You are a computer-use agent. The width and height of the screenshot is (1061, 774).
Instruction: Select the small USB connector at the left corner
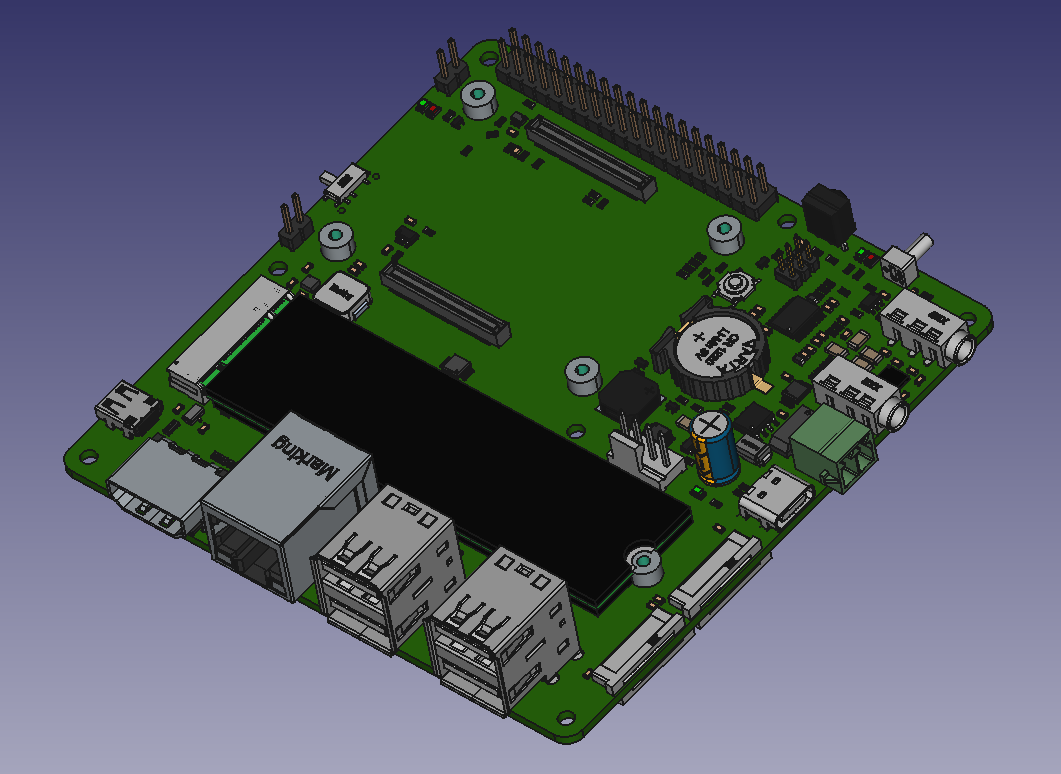tap(128, 408)
